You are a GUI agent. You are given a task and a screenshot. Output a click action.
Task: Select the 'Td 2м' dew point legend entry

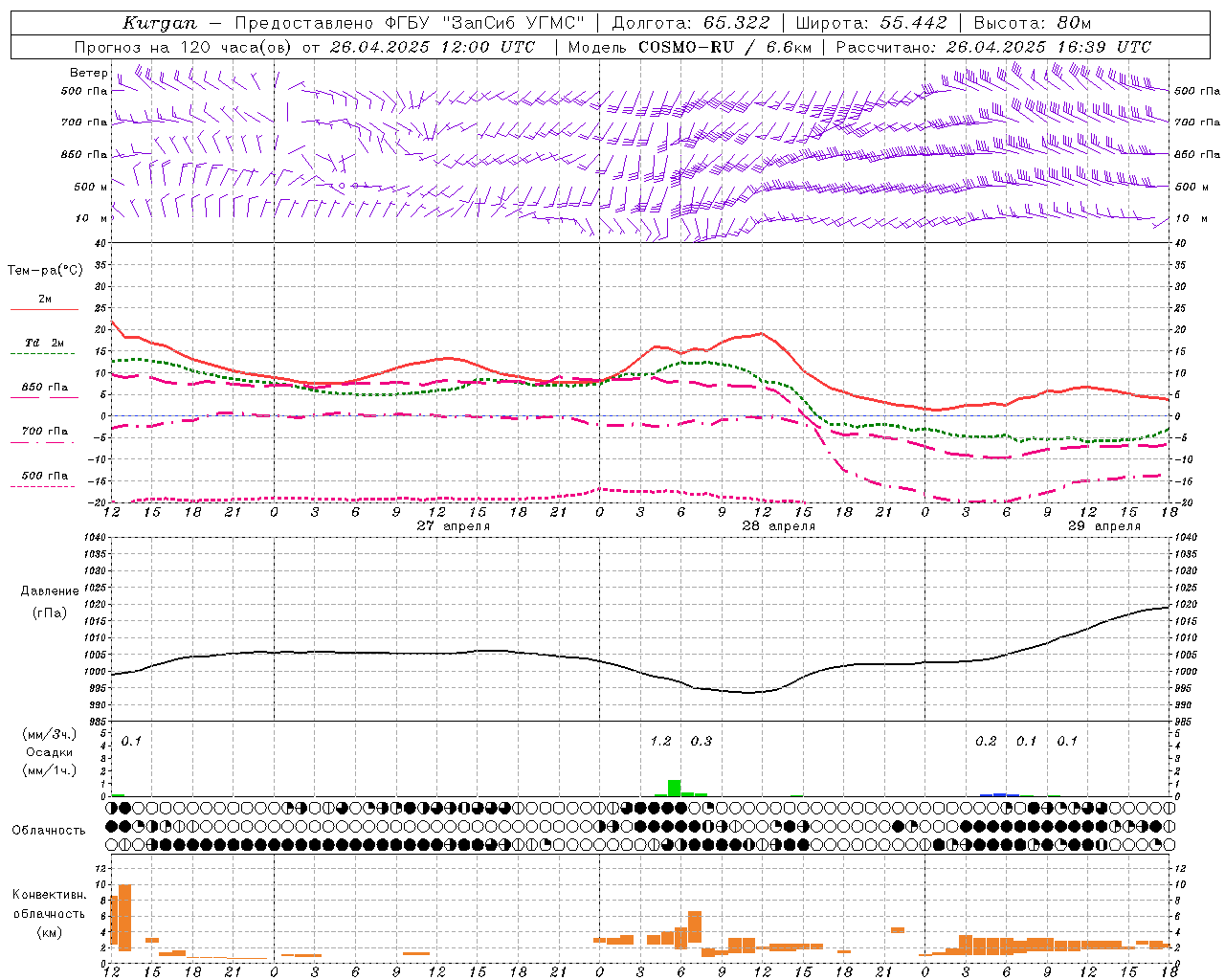point(45,343)
